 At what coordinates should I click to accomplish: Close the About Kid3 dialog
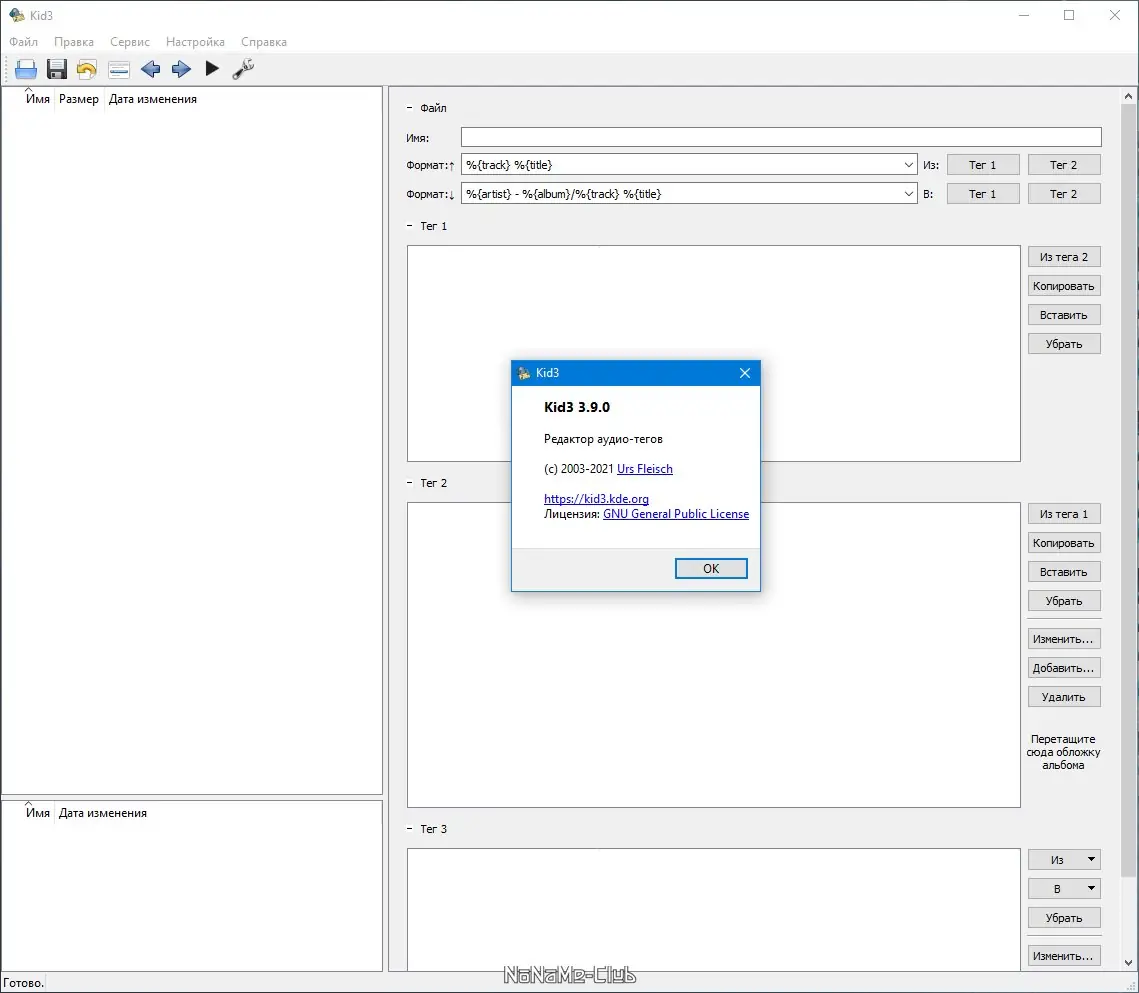[745, 373]
